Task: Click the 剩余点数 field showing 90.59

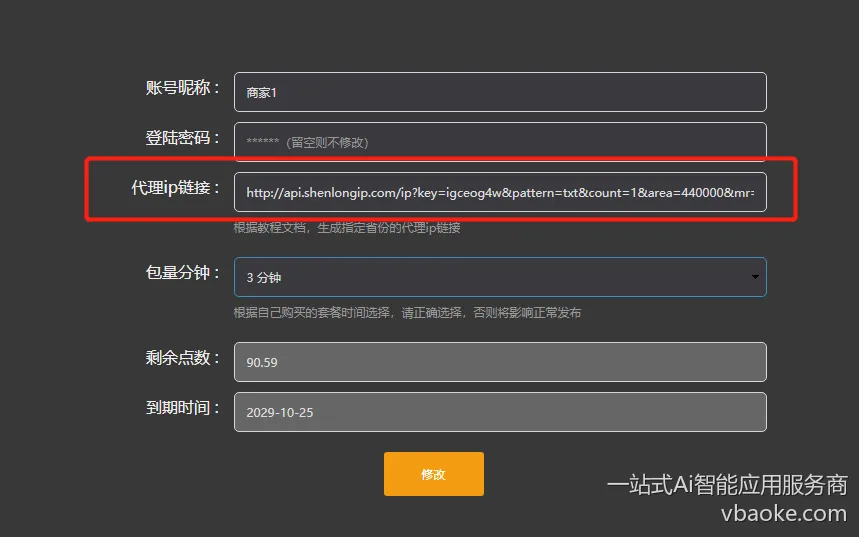Action: pyautogui.click(x=500, y=362)
